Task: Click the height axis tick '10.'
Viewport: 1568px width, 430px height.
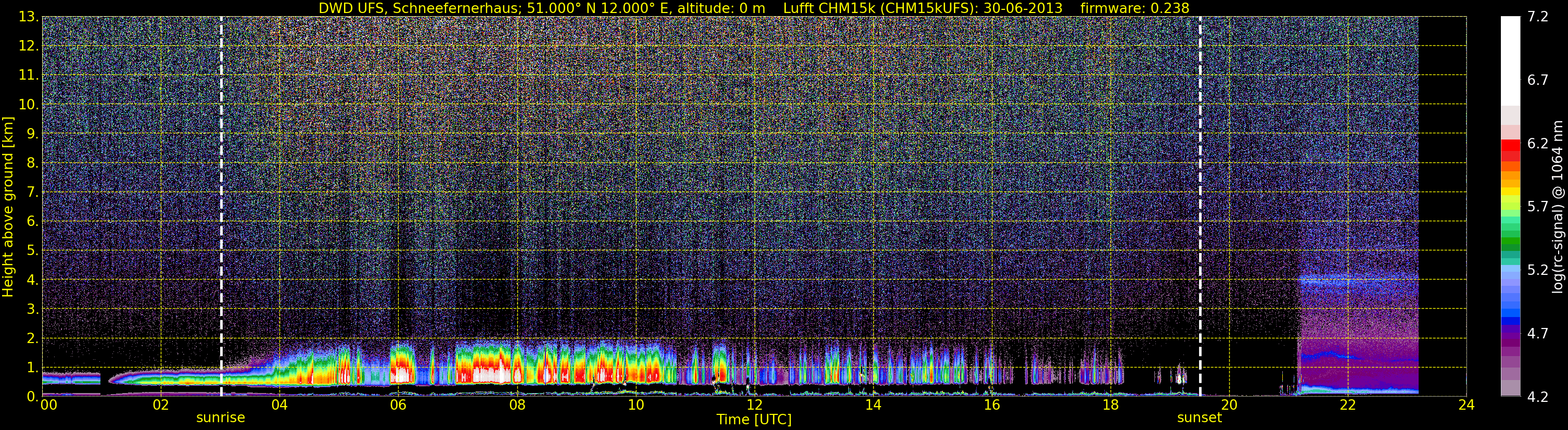Action: tap(29, 104)
